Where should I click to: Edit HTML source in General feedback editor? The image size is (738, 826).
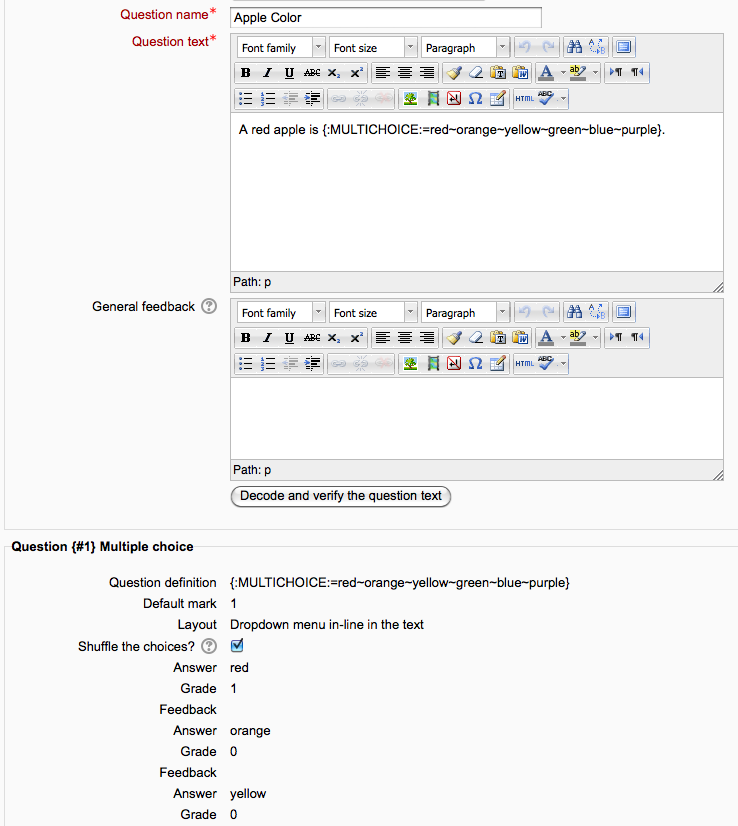click(x=525, y=363)
